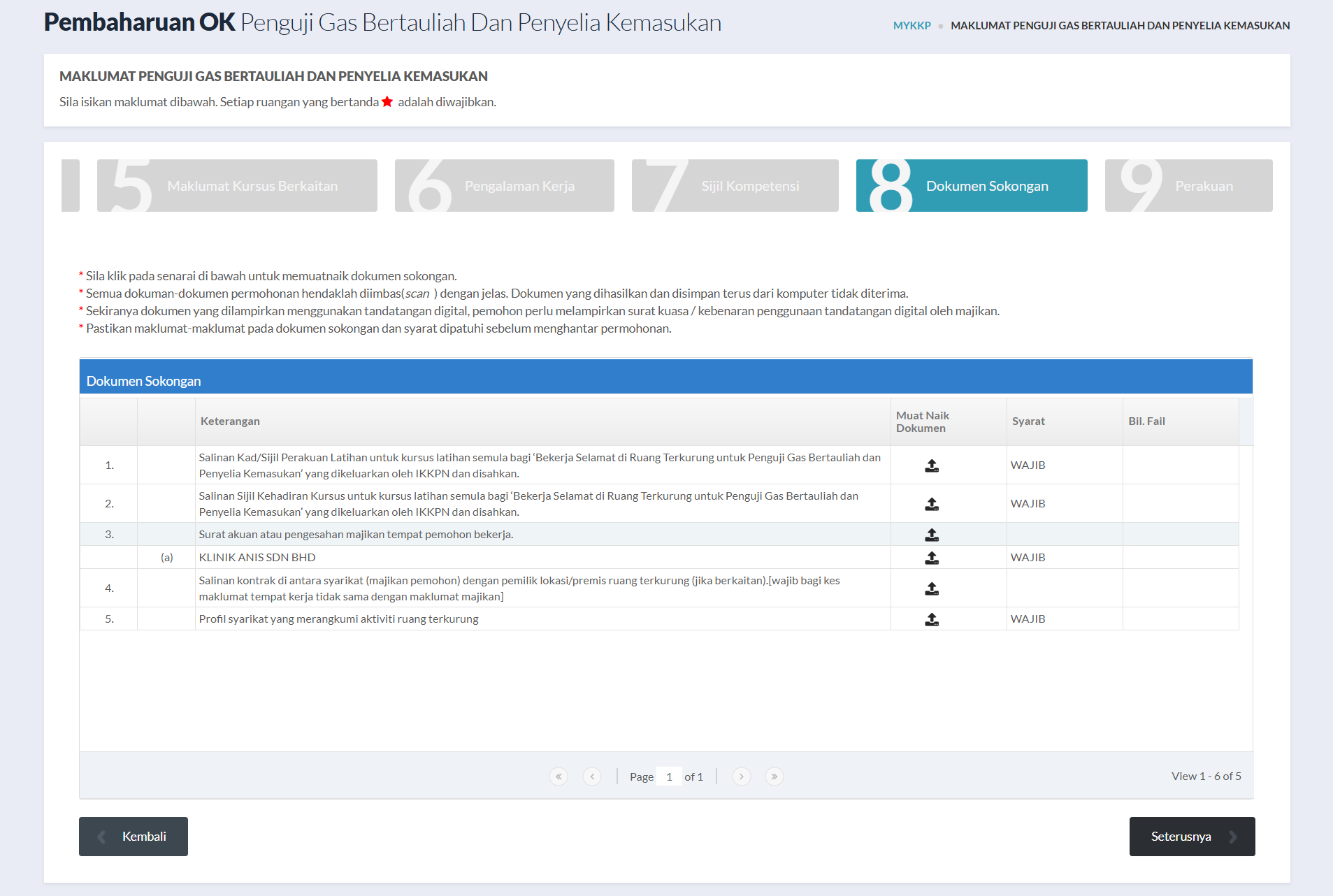Click the Kembali button
1333x896 pixels.
pyautogui.click(x=134, y=837)
